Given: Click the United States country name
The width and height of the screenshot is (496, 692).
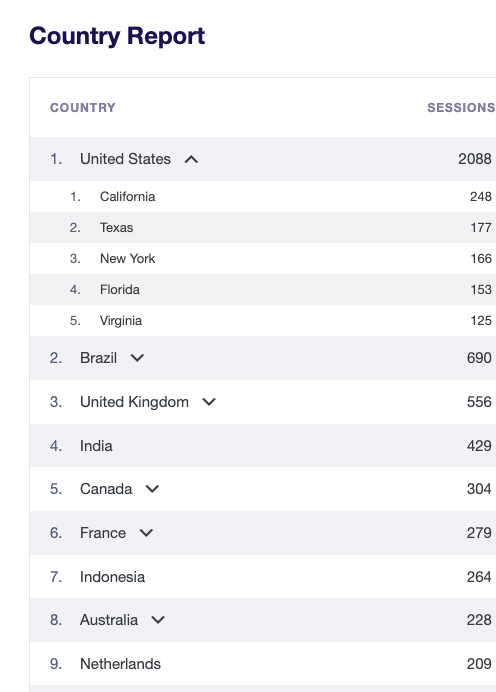Looking at the screenshot, I should tap(125, 159).
